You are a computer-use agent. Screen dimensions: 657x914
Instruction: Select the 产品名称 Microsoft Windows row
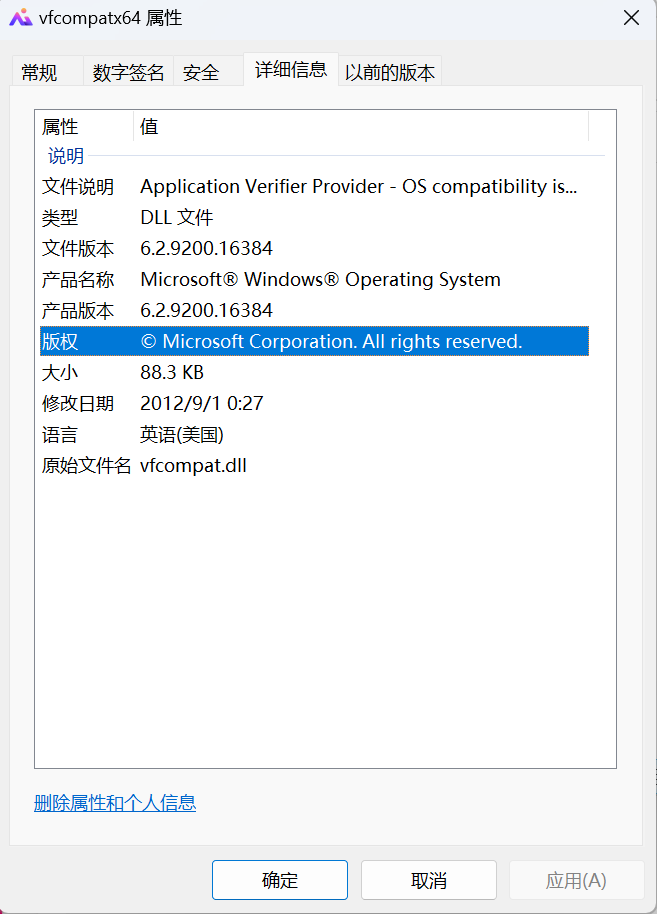pos(300,279)
